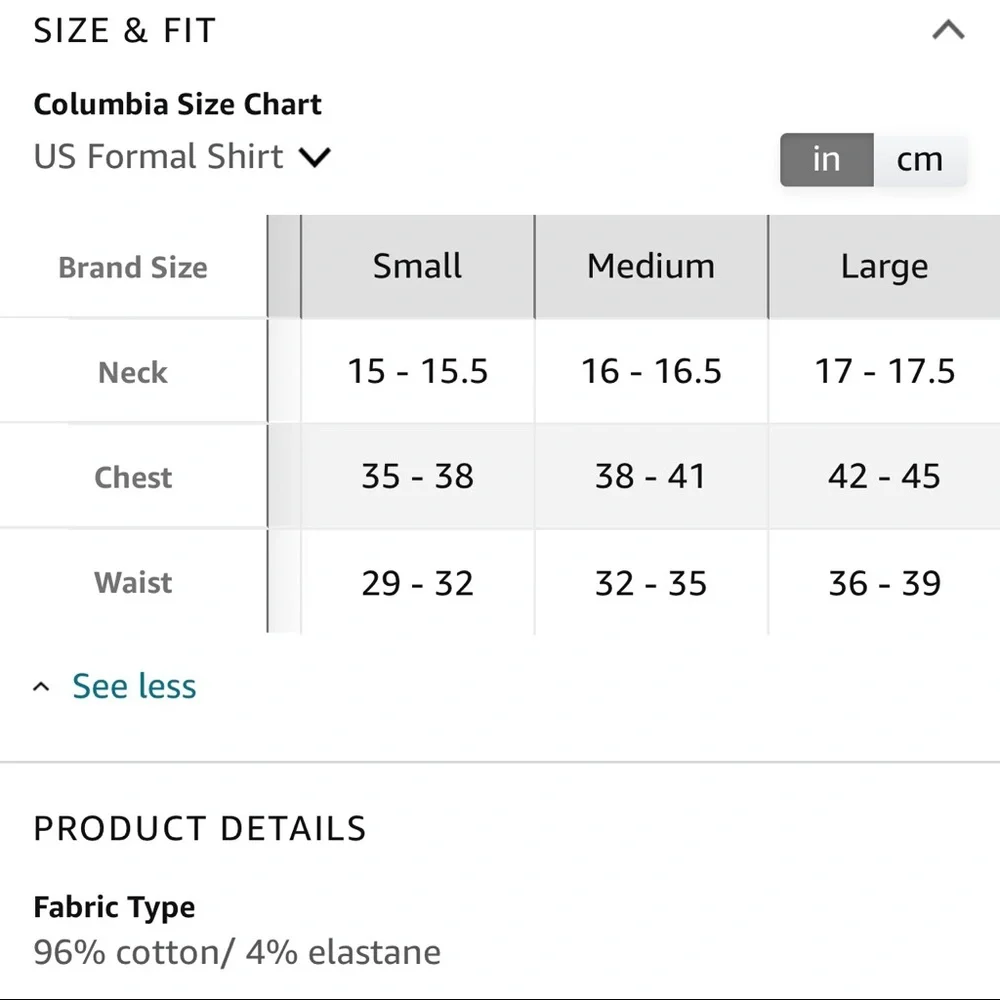This screenshot has height=1000, width=1000.
Task: Click Large neck value 17 - 17.5
Action: tap(884, 371)
